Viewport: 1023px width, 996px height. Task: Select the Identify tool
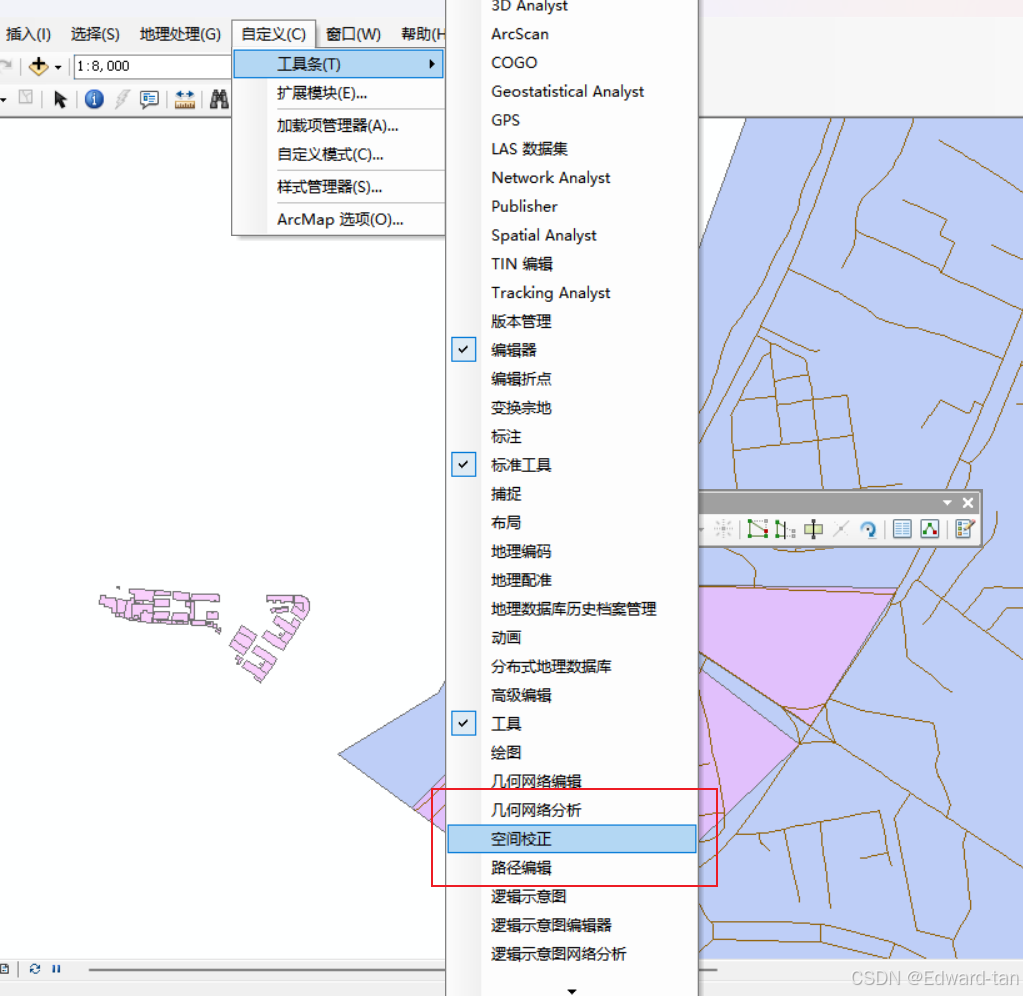pyautogui.click(x=92, y=99)
